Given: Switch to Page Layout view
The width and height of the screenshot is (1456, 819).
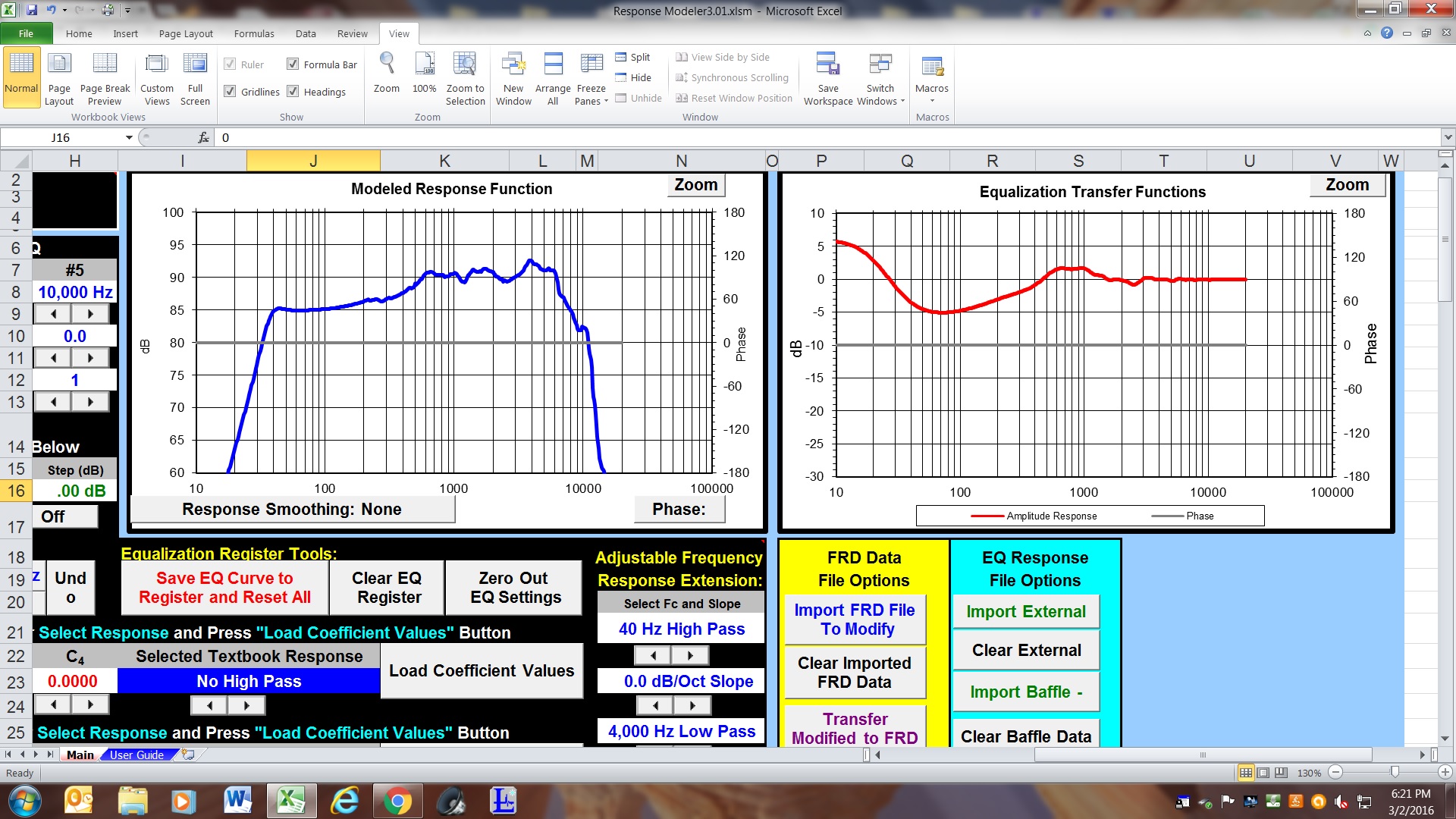Looking at the screenshot, I should click(x=59, y=78).
